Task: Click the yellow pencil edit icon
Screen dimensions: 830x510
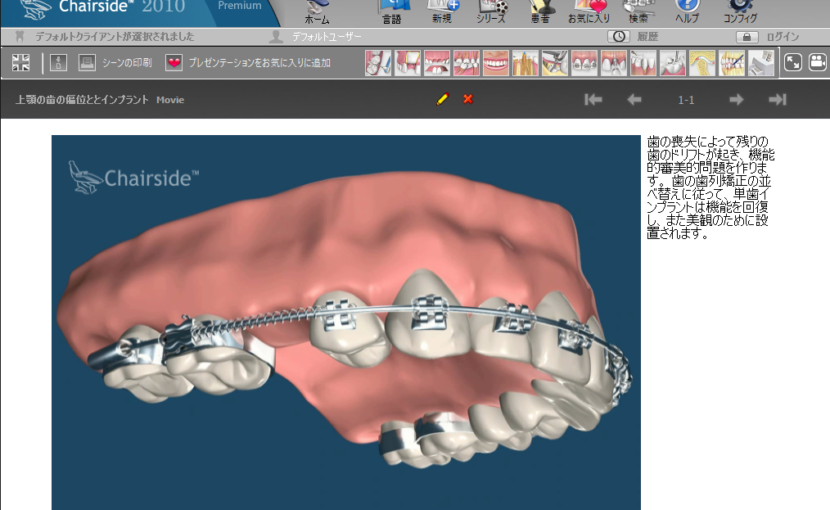Action: click(x=443, y=99)
